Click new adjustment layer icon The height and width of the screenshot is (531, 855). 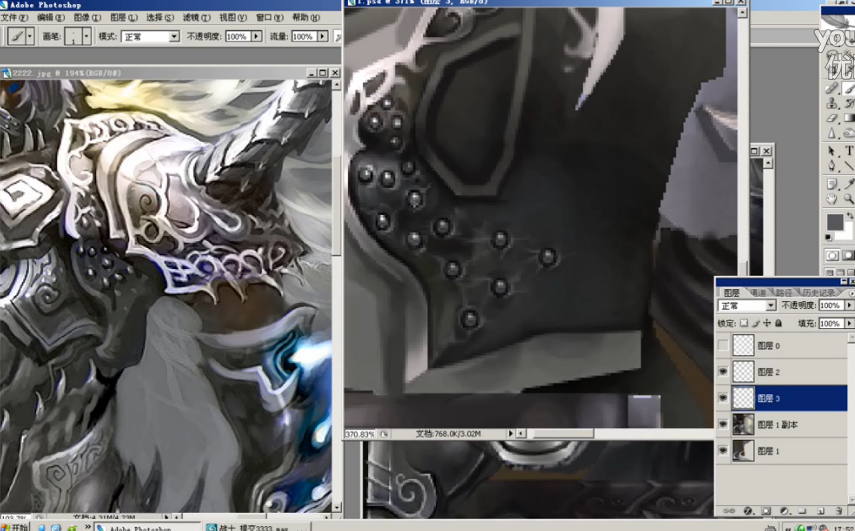click(x=785, y=511)
